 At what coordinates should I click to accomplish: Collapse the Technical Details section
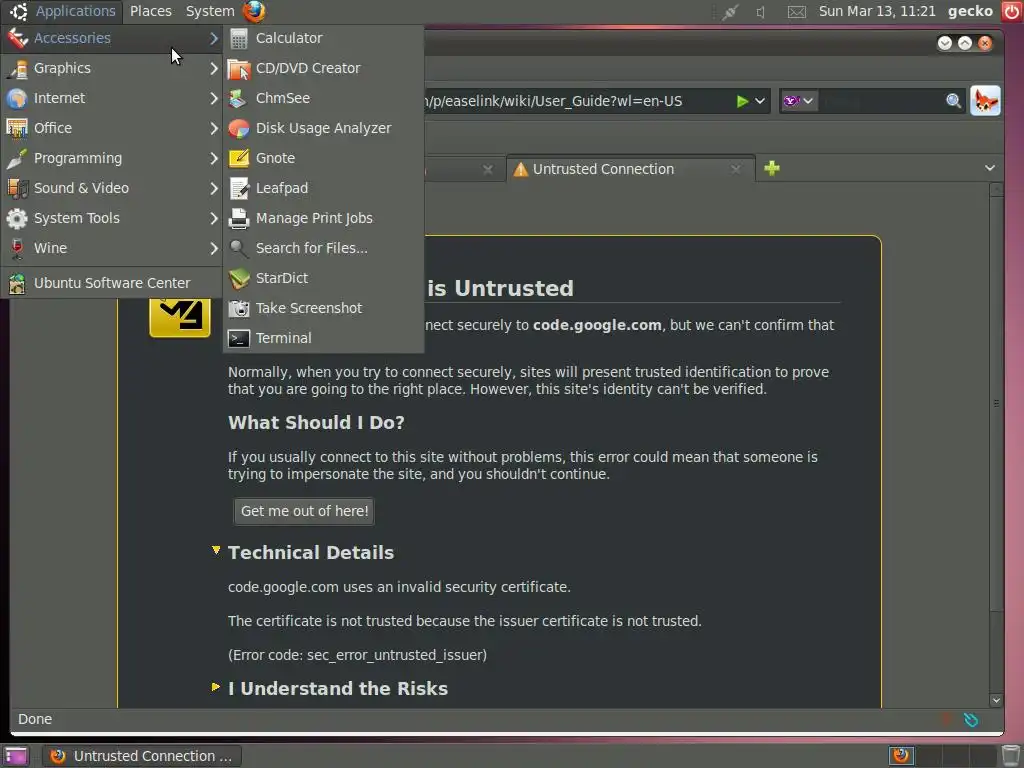[x=216, y=551]
